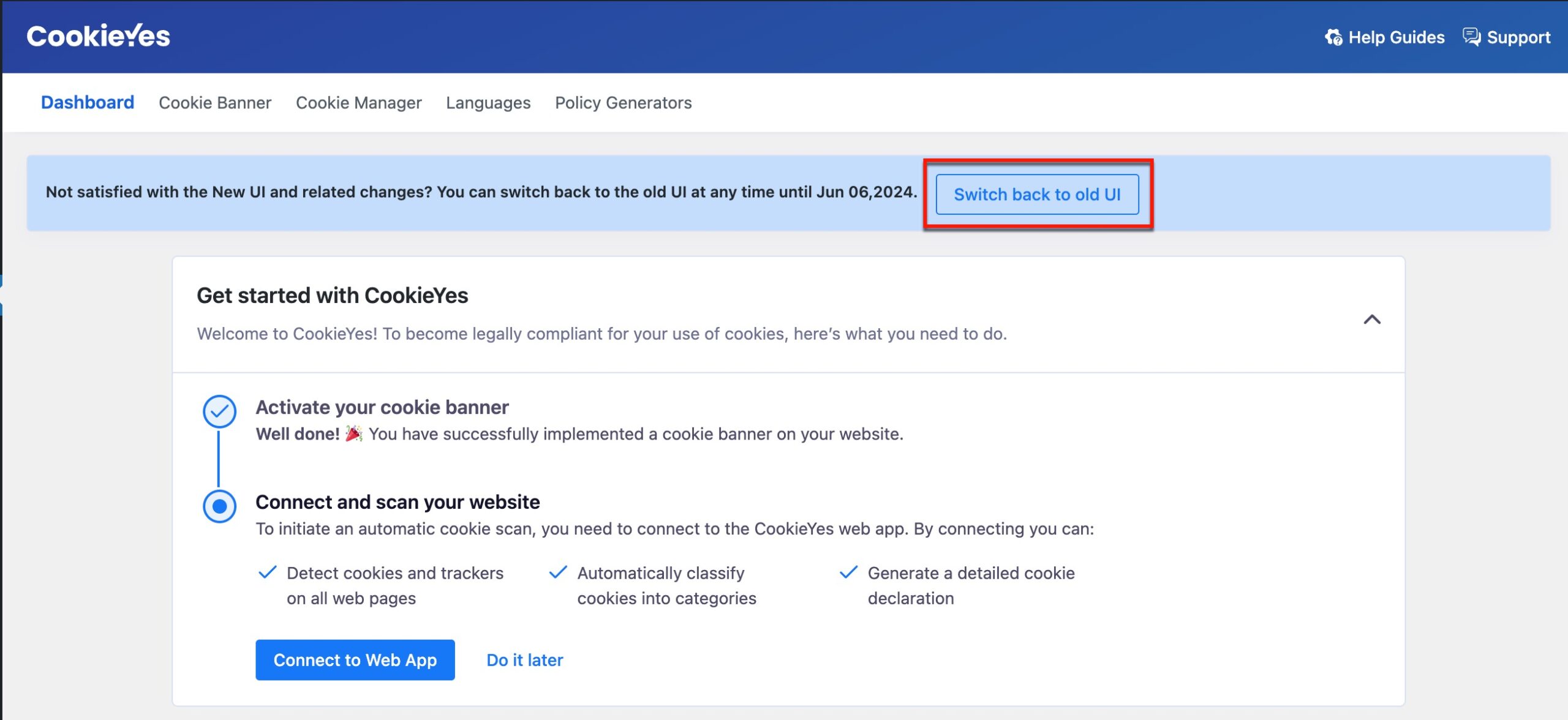Viewport: 1568px width, 720px height.
Task: Click the party popper emoji after Well done
Action: pos(354,433)
